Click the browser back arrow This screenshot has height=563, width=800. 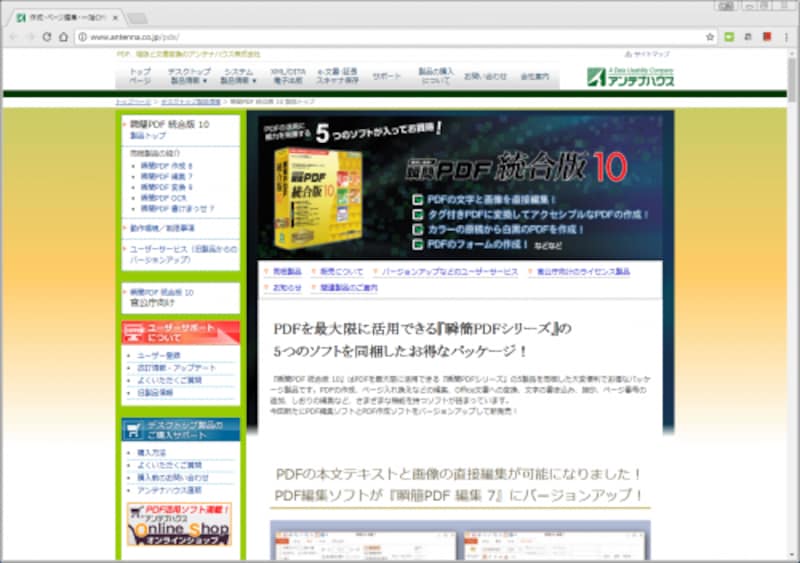(x=13, y=37)
